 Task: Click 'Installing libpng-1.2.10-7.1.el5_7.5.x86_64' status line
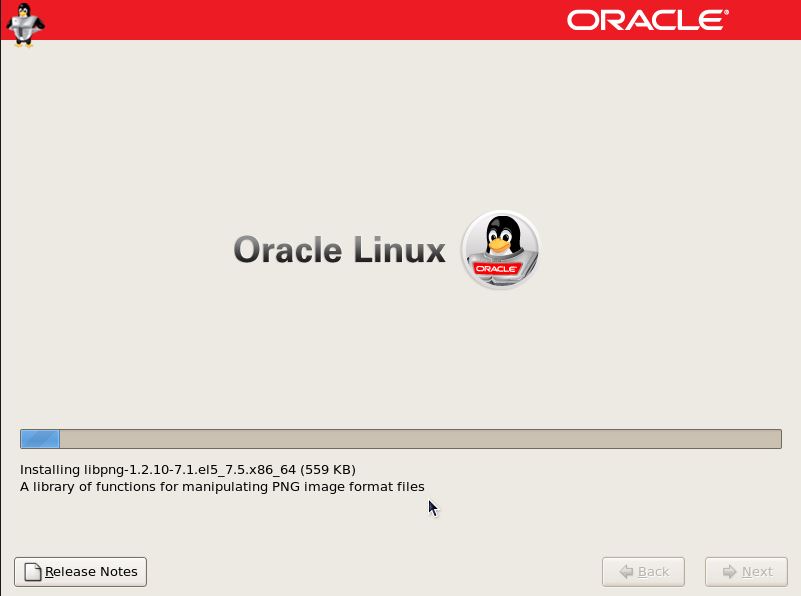[187, 470]
